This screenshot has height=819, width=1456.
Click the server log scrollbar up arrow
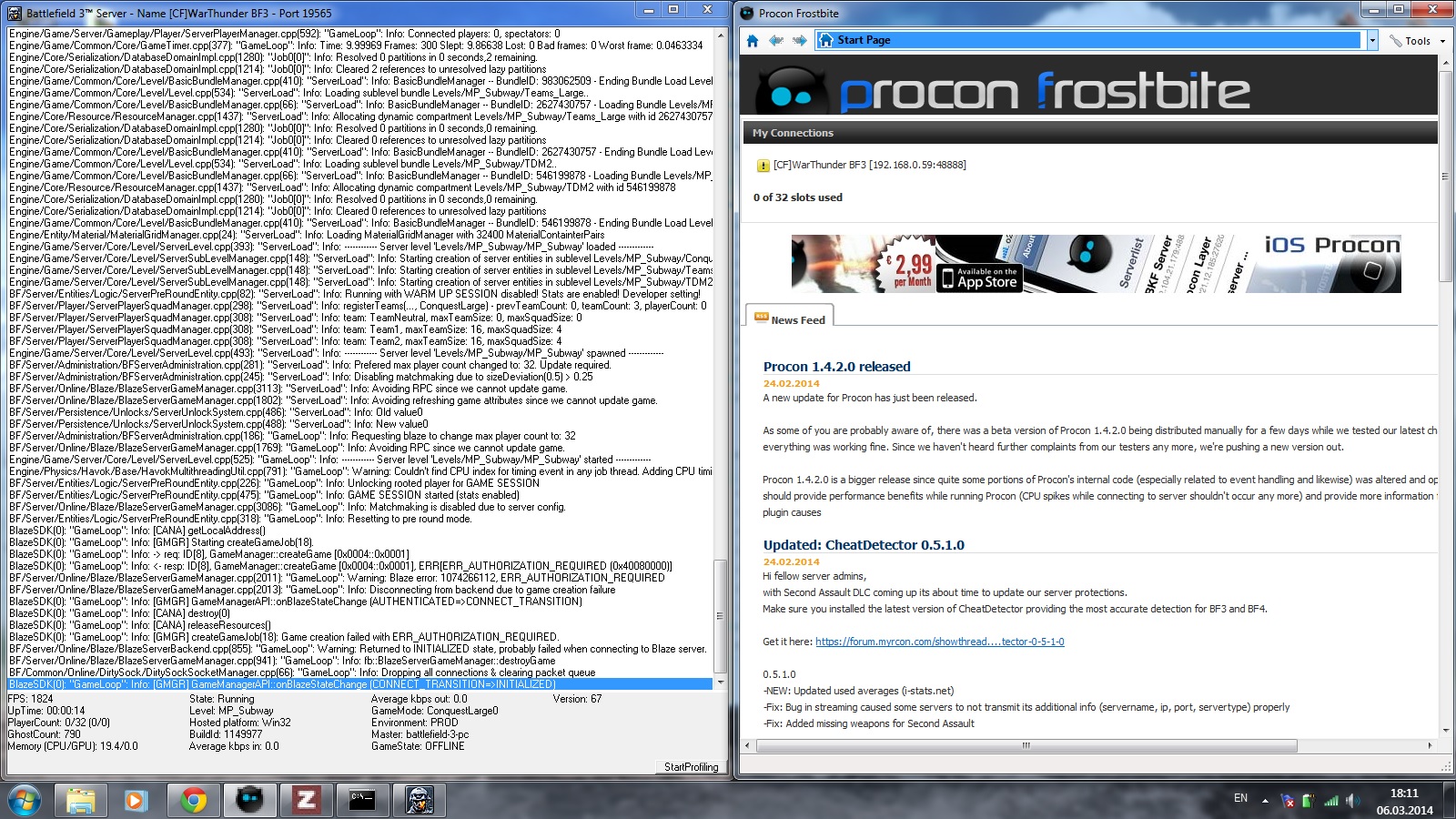coord(721,35)
